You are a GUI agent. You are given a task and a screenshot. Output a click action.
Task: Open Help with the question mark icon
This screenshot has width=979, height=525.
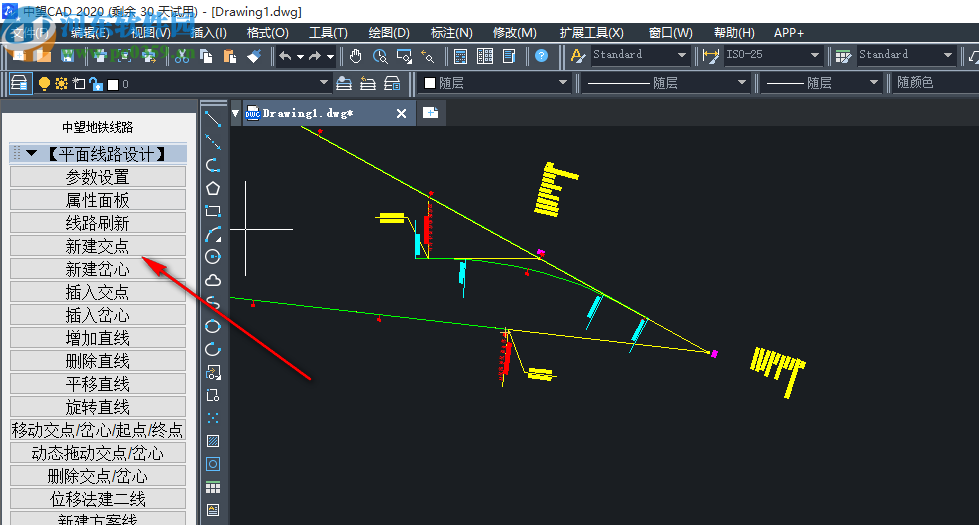pos(541,56)
